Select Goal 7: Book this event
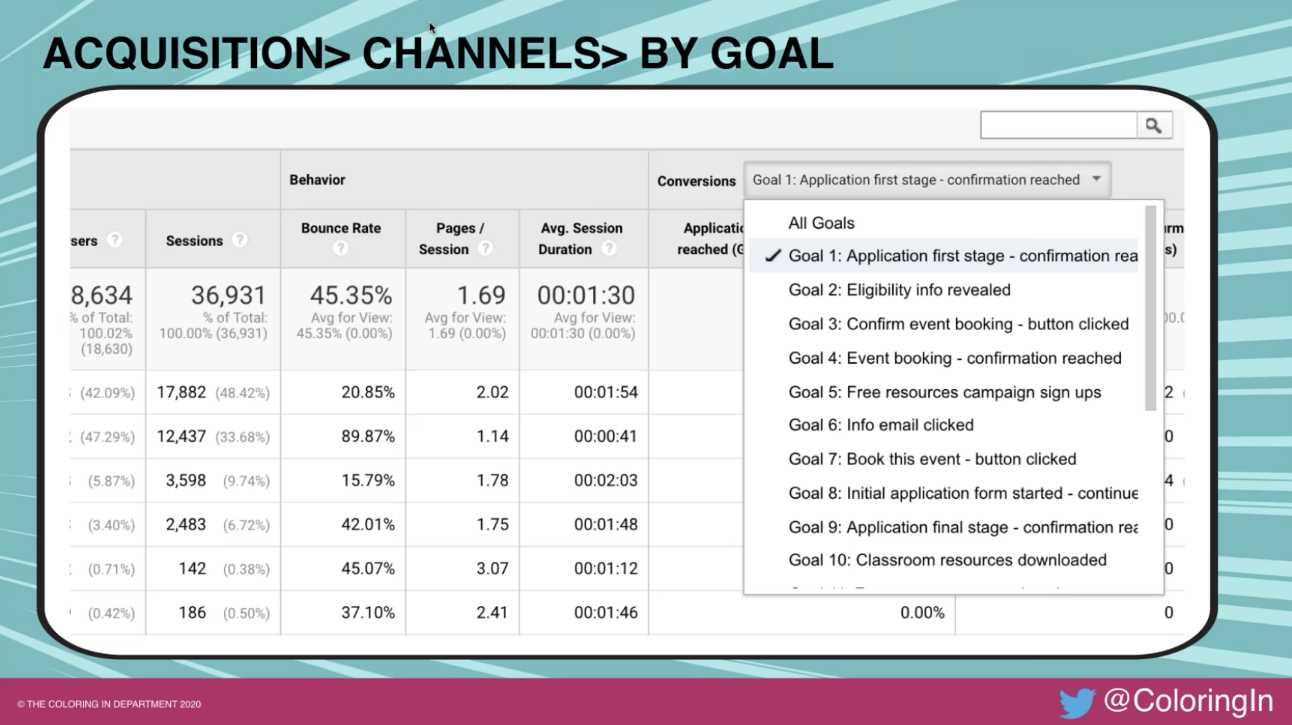This screenshot has height=725, width=1292. pos(933,459)
